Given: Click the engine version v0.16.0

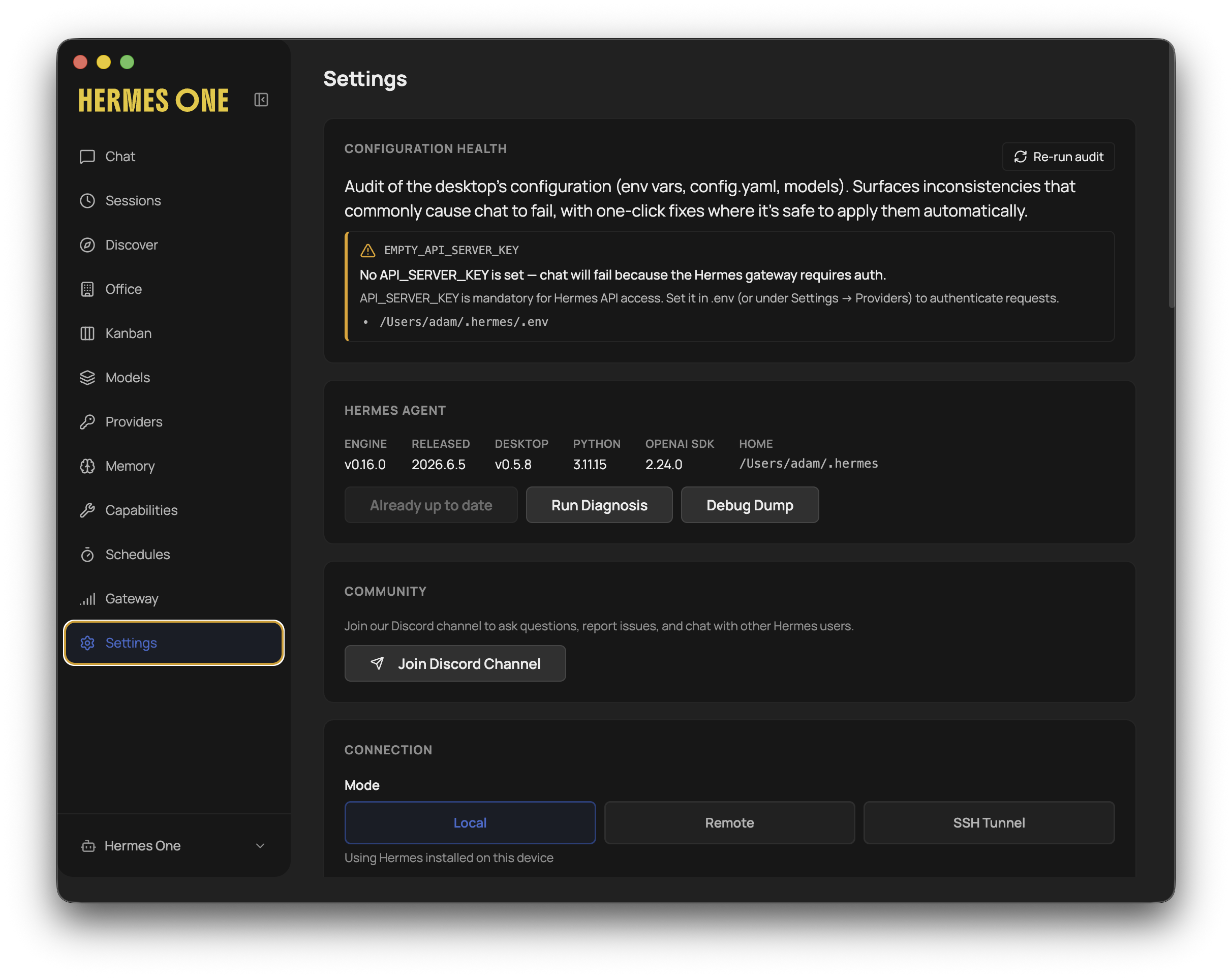Looking at the screenshot, I should click(x=364, y=465).
